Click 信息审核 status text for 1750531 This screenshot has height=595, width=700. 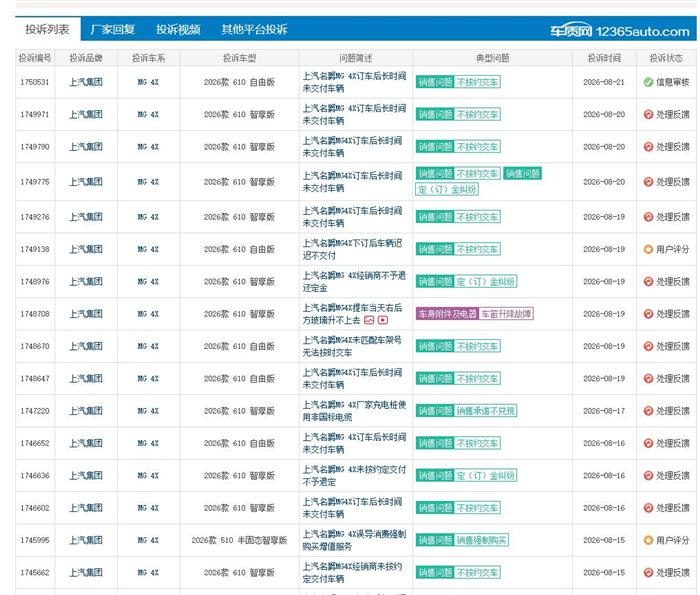[672, 82]
